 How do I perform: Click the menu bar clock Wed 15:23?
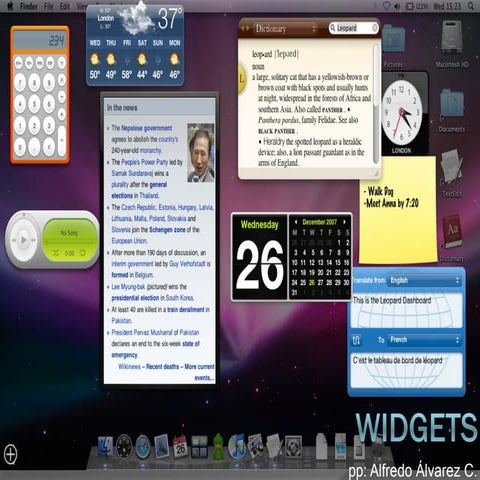[x=447, y=6]
